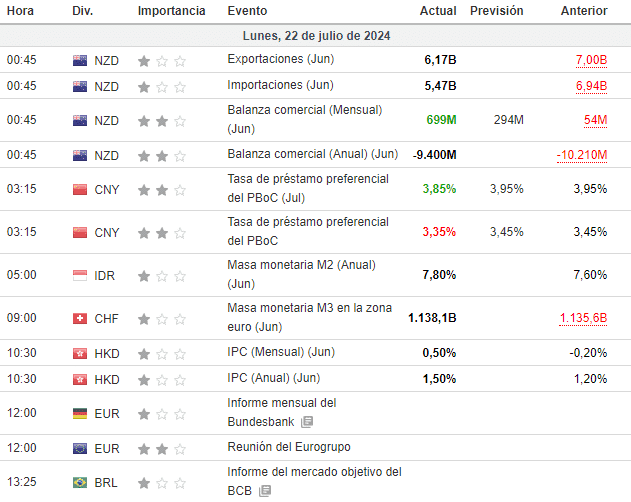Image resolution: width=631 pixels, height=502 pixels.
Task: Click importance stars for Reunión del Eurogrupo
Action: (162, 447)
